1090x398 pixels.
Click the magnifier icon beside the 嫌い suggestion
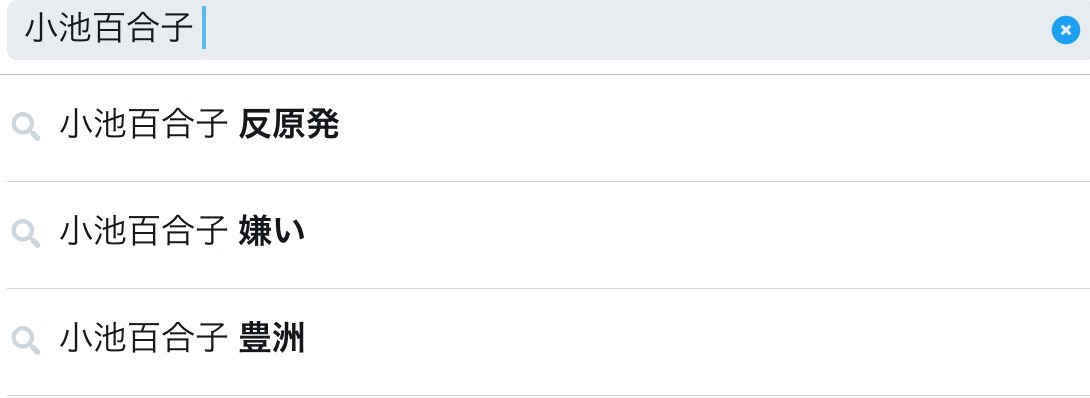click(x=26, y=234)
